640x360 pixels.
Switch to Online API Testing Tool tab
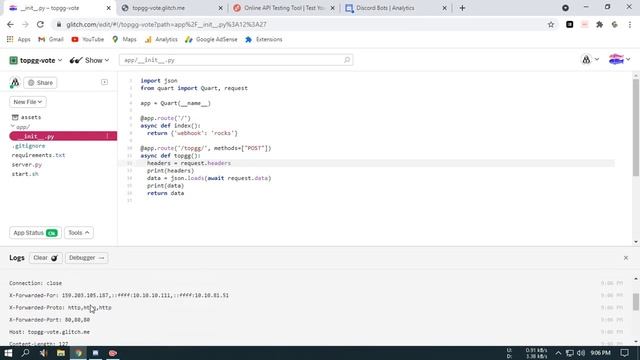(x=284, y=8)
